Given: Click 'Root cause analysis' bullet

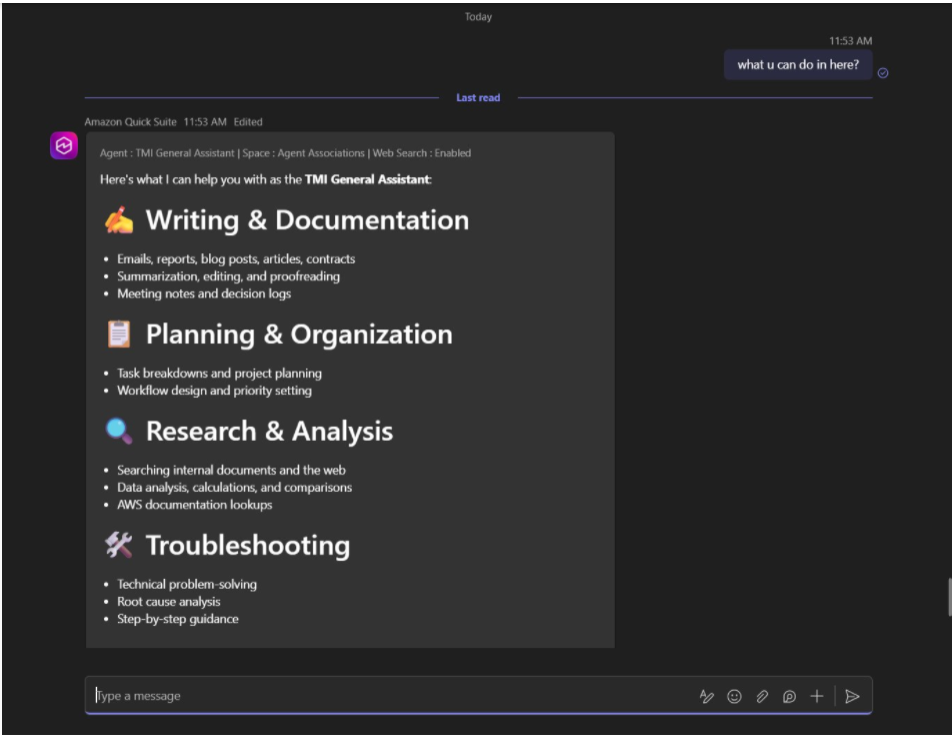Looking at the screenshot, I should click(x=169, y=602).
